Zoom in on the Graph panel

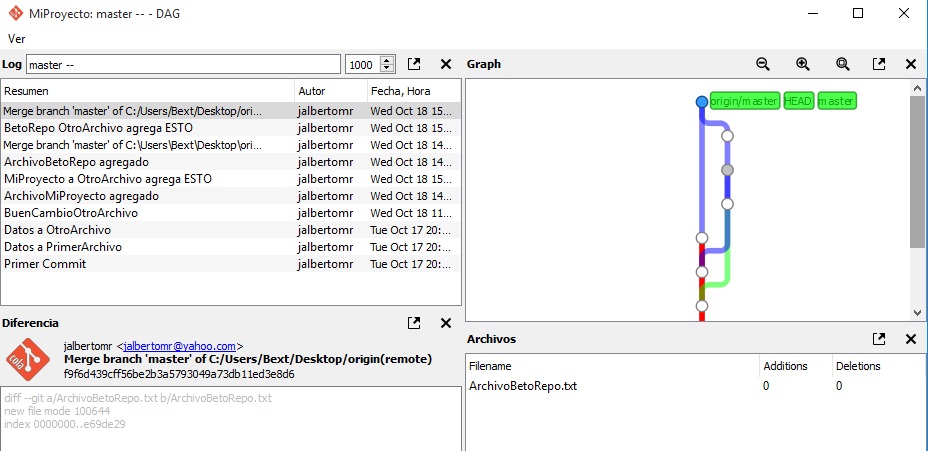tap(803, 64)
